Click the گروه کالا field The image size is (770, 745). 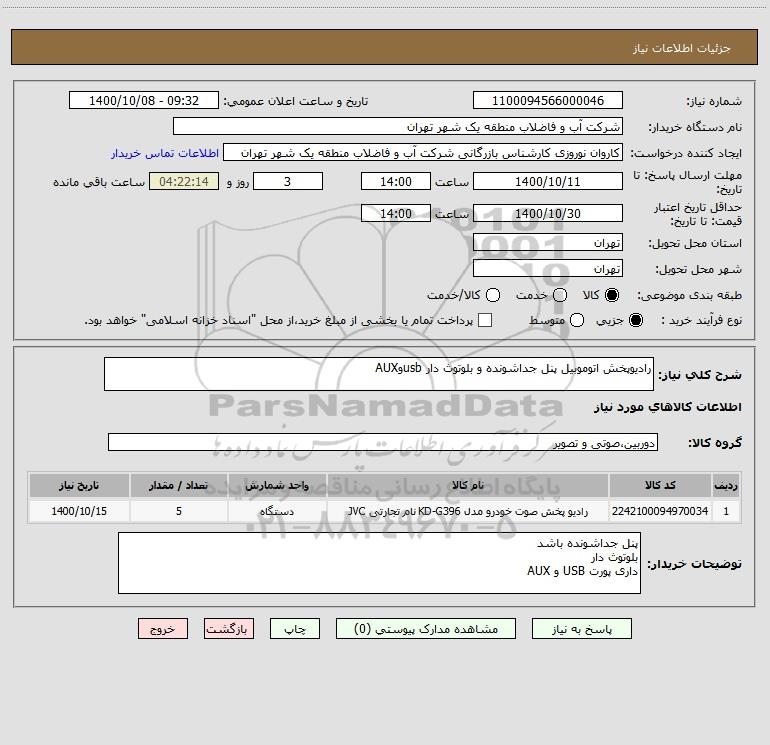[383, 442]
